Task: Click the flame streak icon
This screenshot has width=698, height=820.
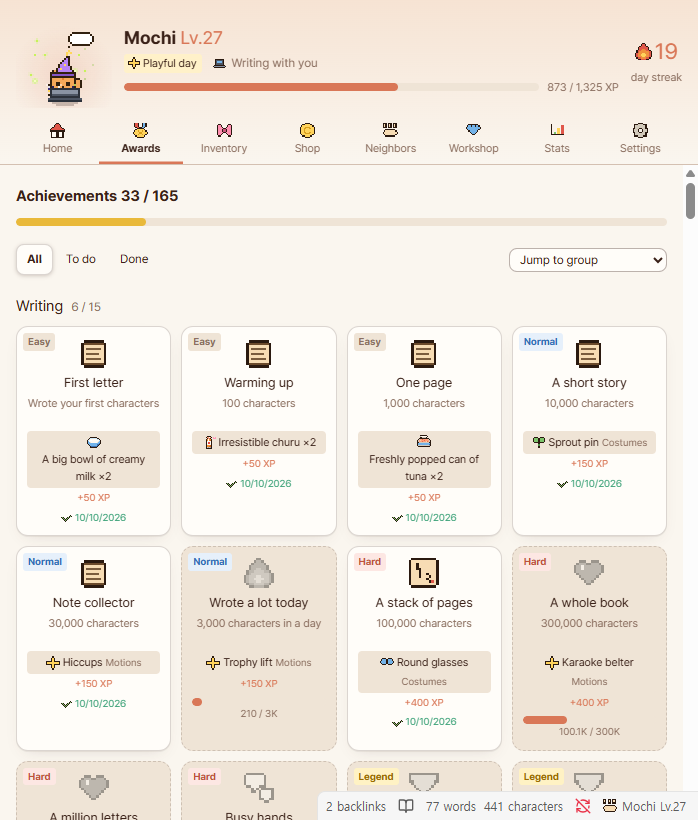Action: point(643,51)
